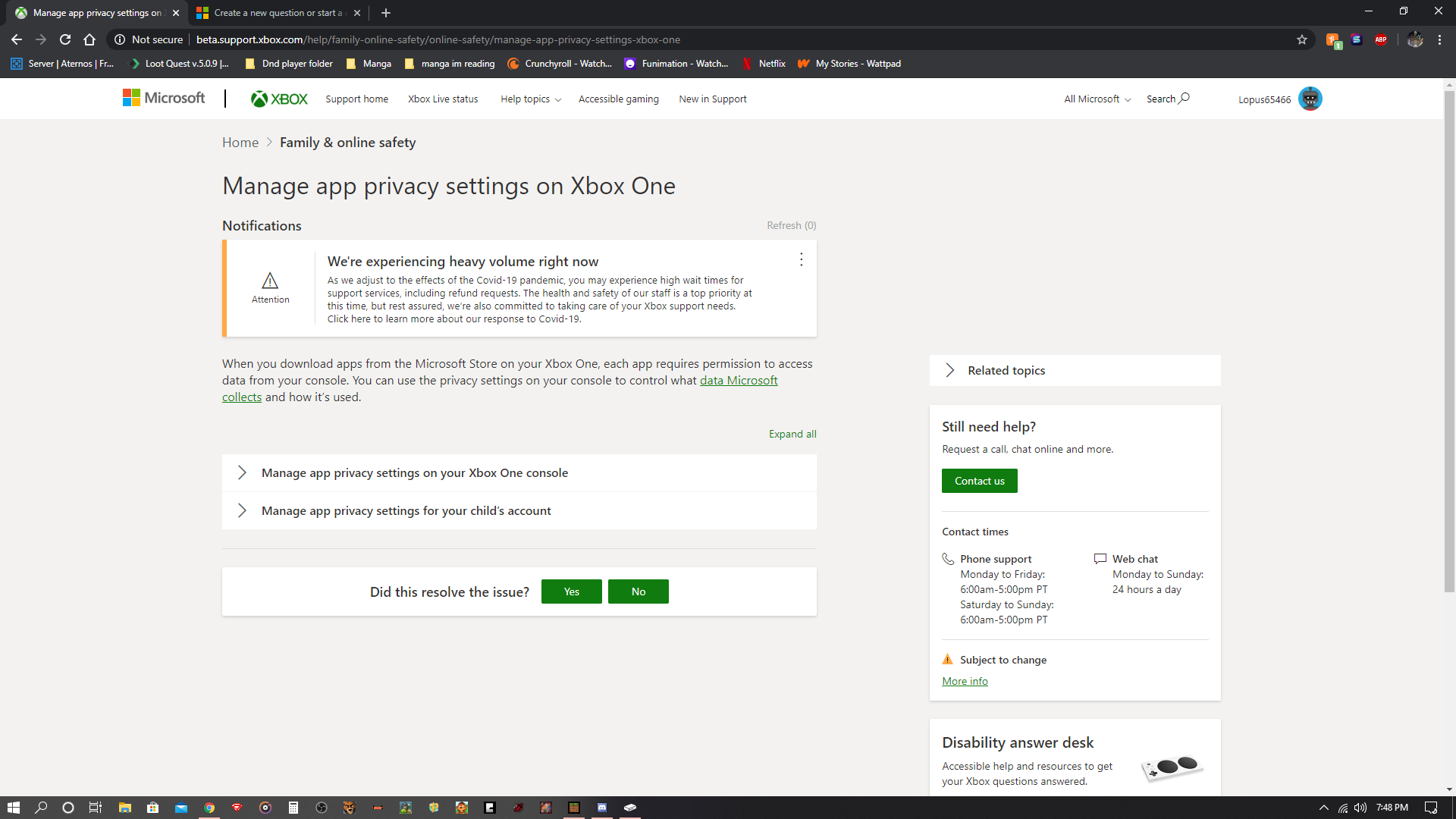Viewport: 1456px width, 819px height.
Task: Open the Windows Start menu
Action: (x=13, y=808)
